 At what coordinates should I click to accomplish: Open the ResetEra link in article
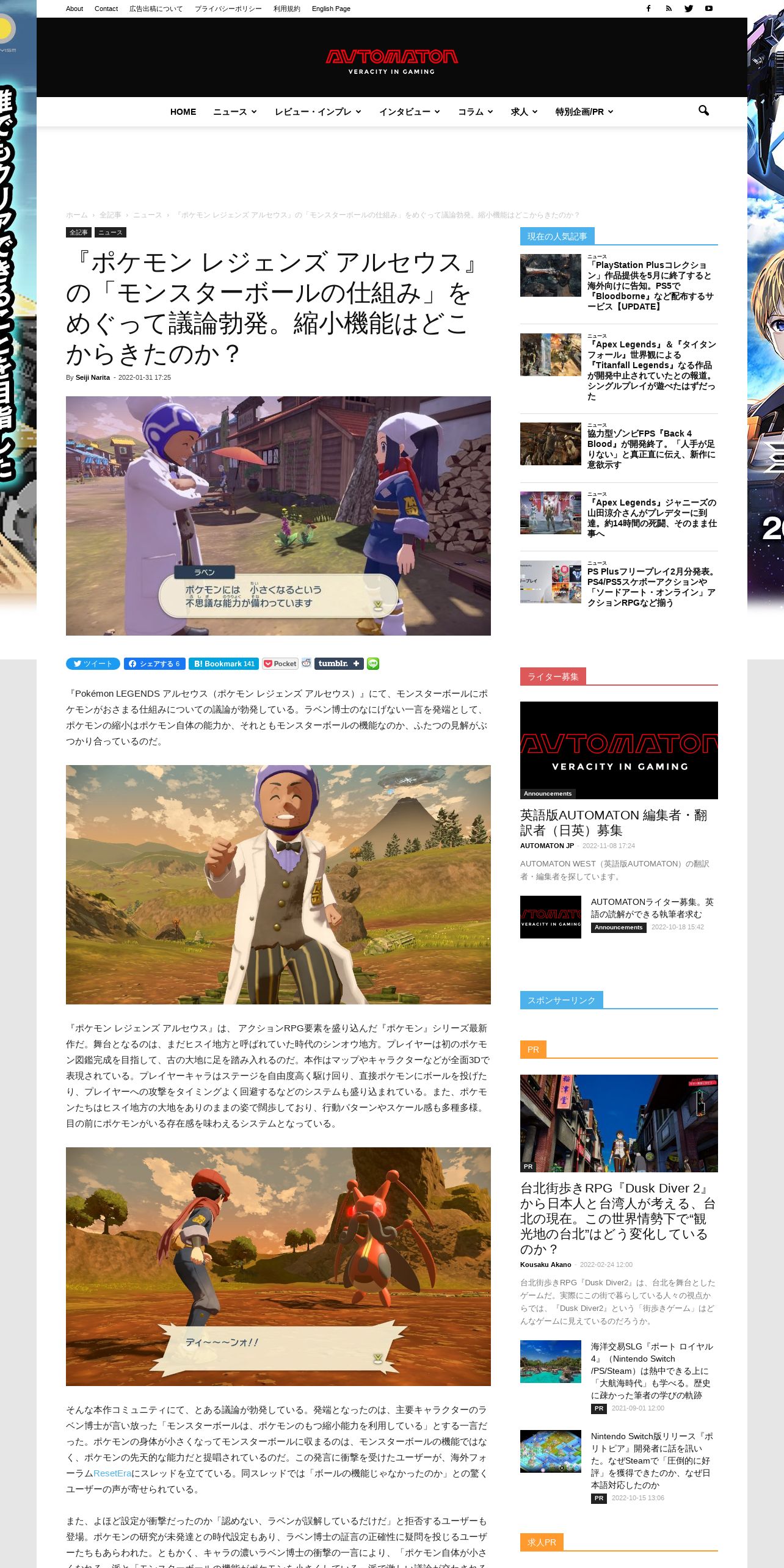[x=112, y=1473]
